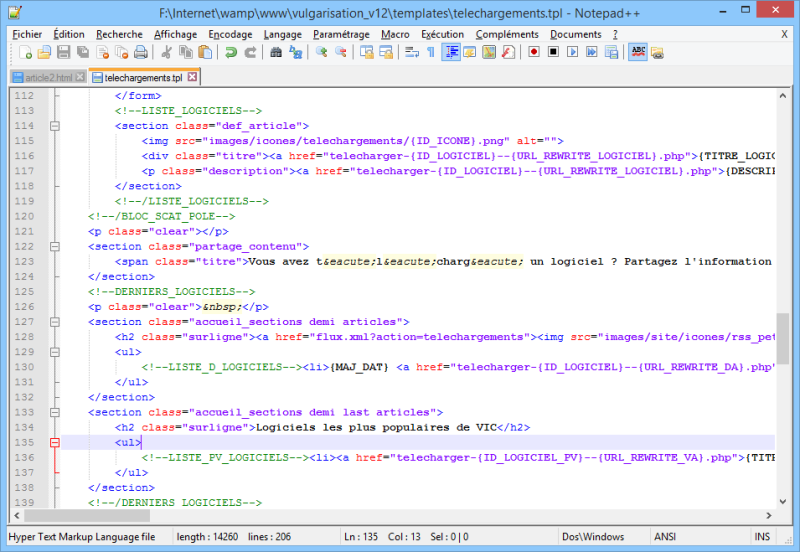Open the Fichier menu
The height and width of the screenshot is (552, 800).
tap(27, 34)
